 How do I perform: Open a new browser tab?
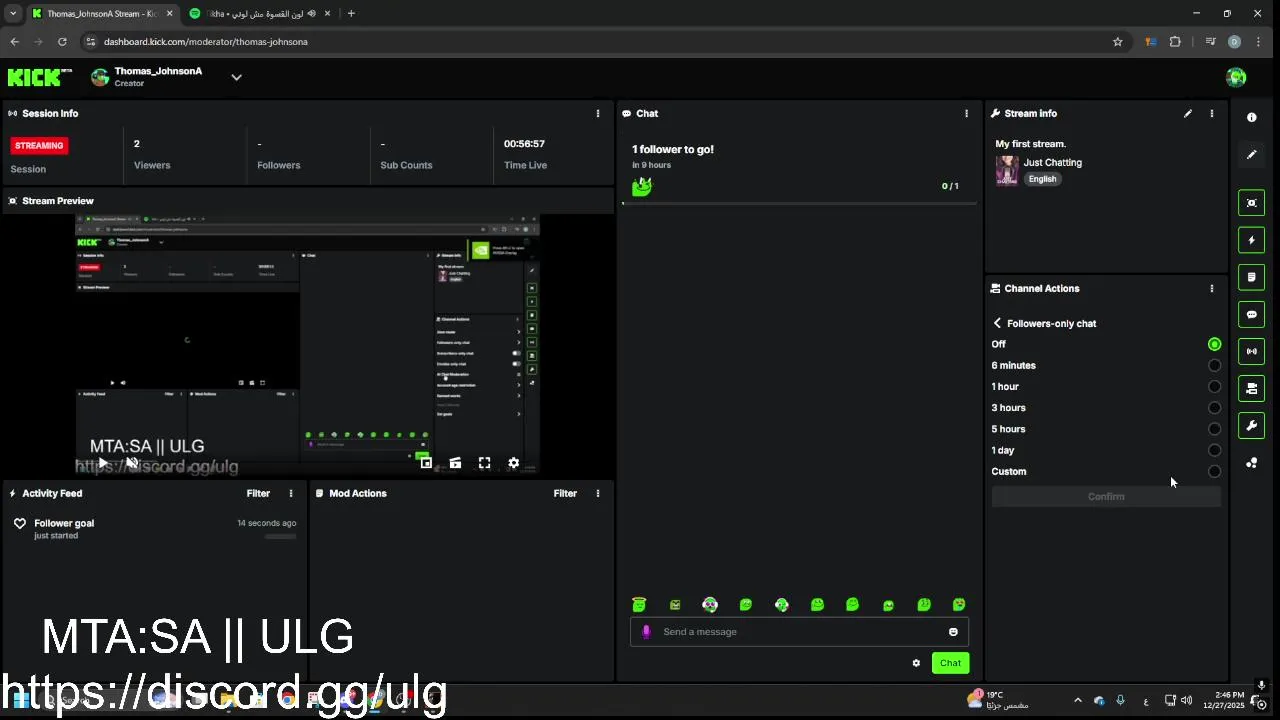(x=351, y=13)
